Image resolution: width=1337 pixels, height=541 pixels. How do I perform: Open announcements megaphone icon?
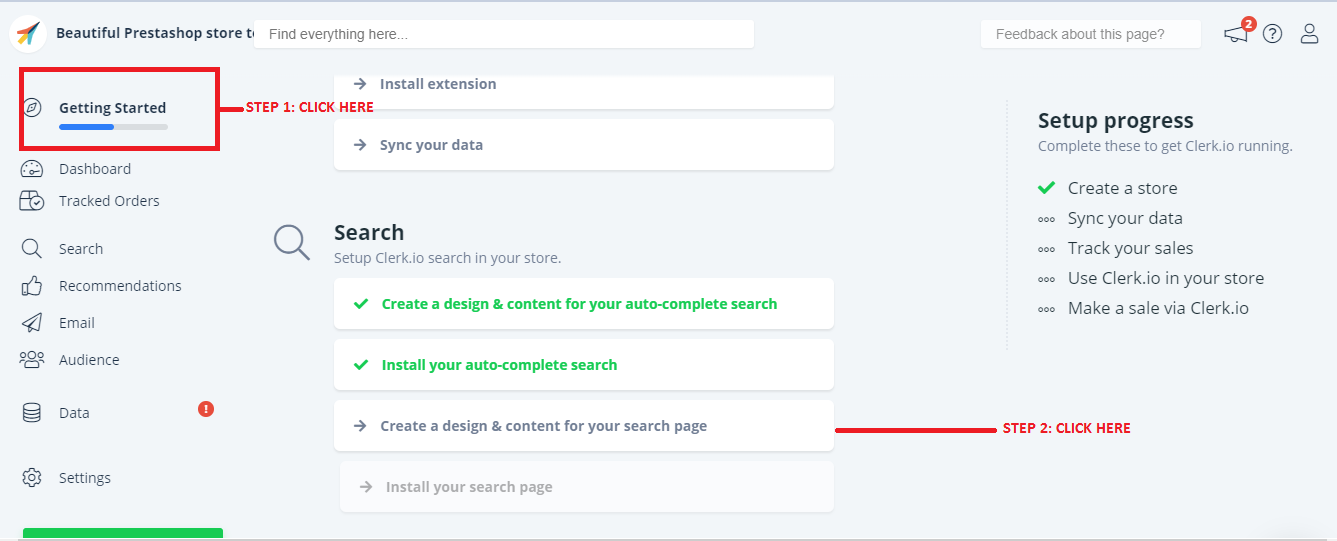coord(1236,34)
